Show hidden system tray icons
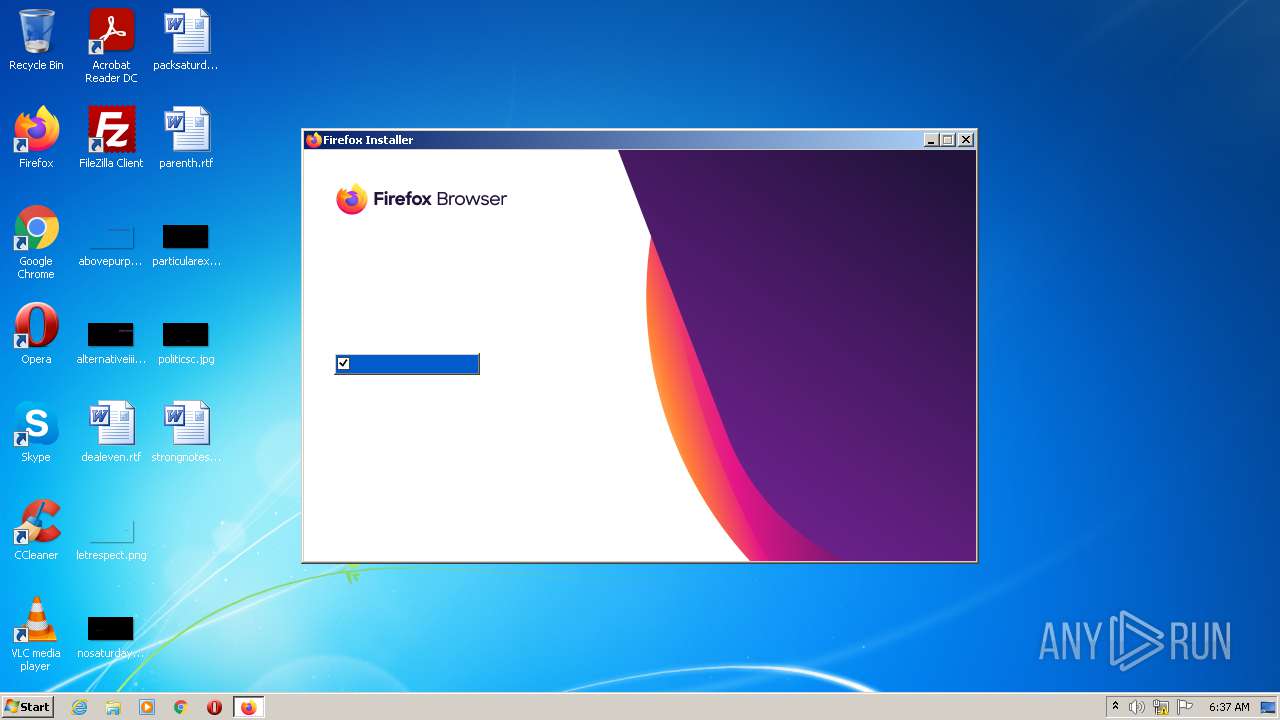The image size is (1280, 720). click(1116, 707)
